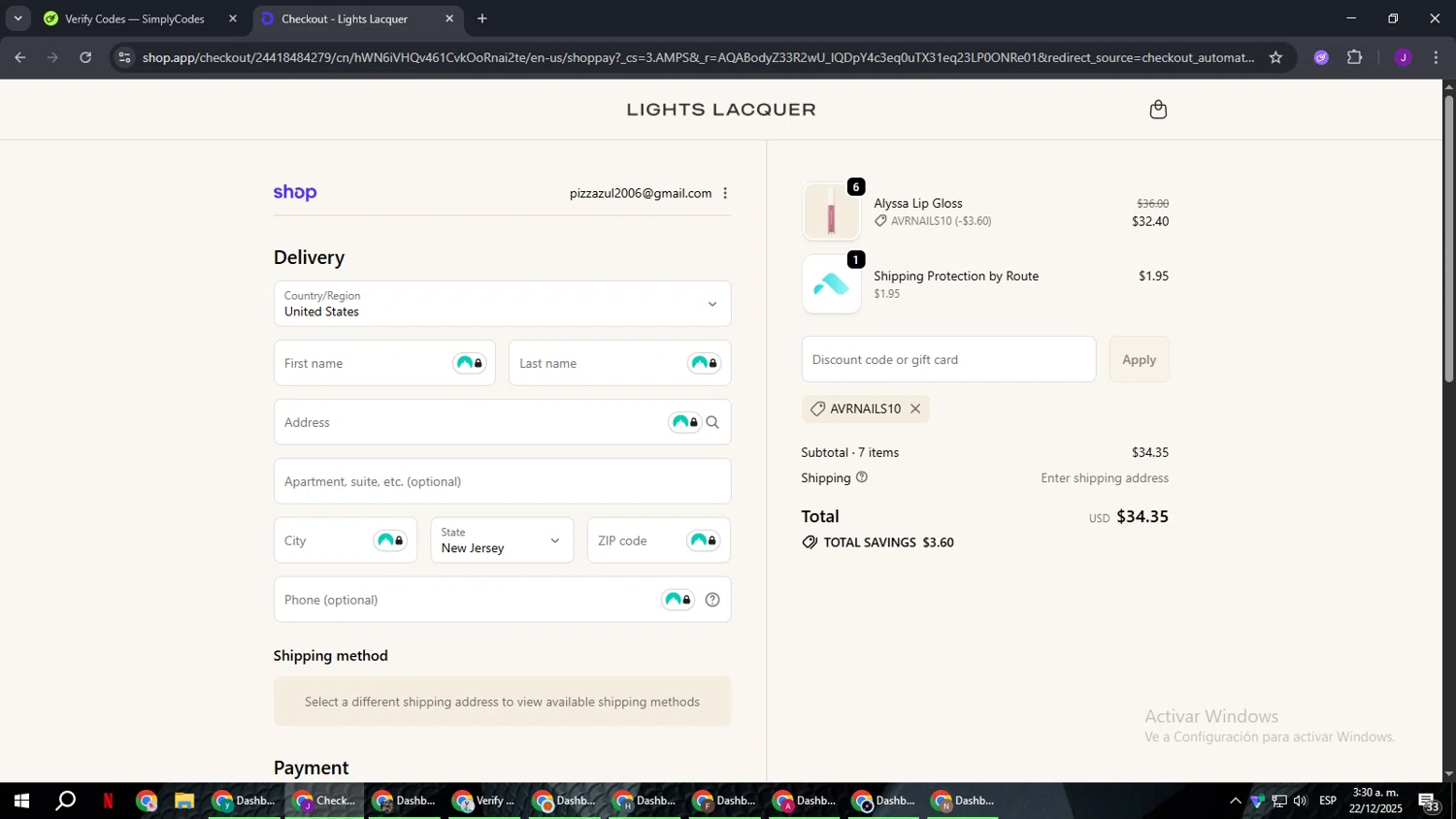Click the Alyssa Lip Gloss item name
Viewport: 1456px width, 819px height.
pos(918,203)
